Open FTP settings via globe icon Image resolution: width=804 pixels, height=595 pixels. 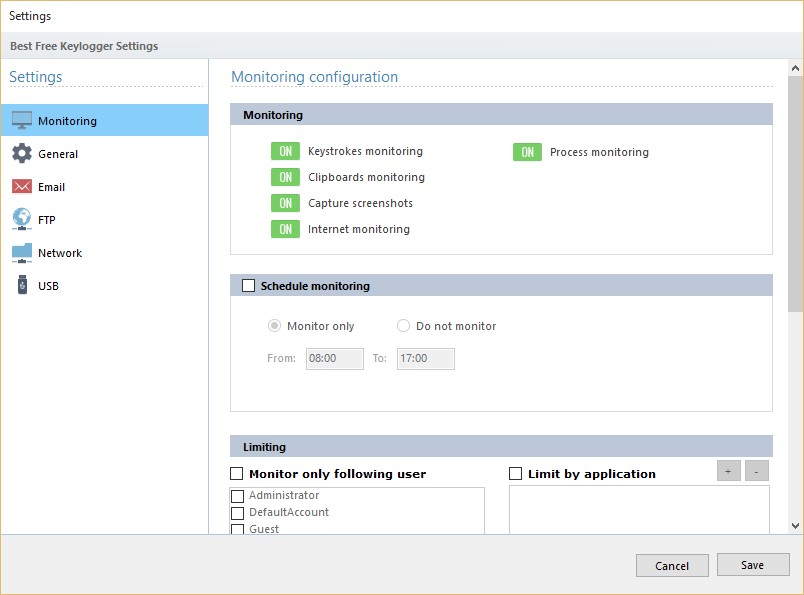[22, 219]
